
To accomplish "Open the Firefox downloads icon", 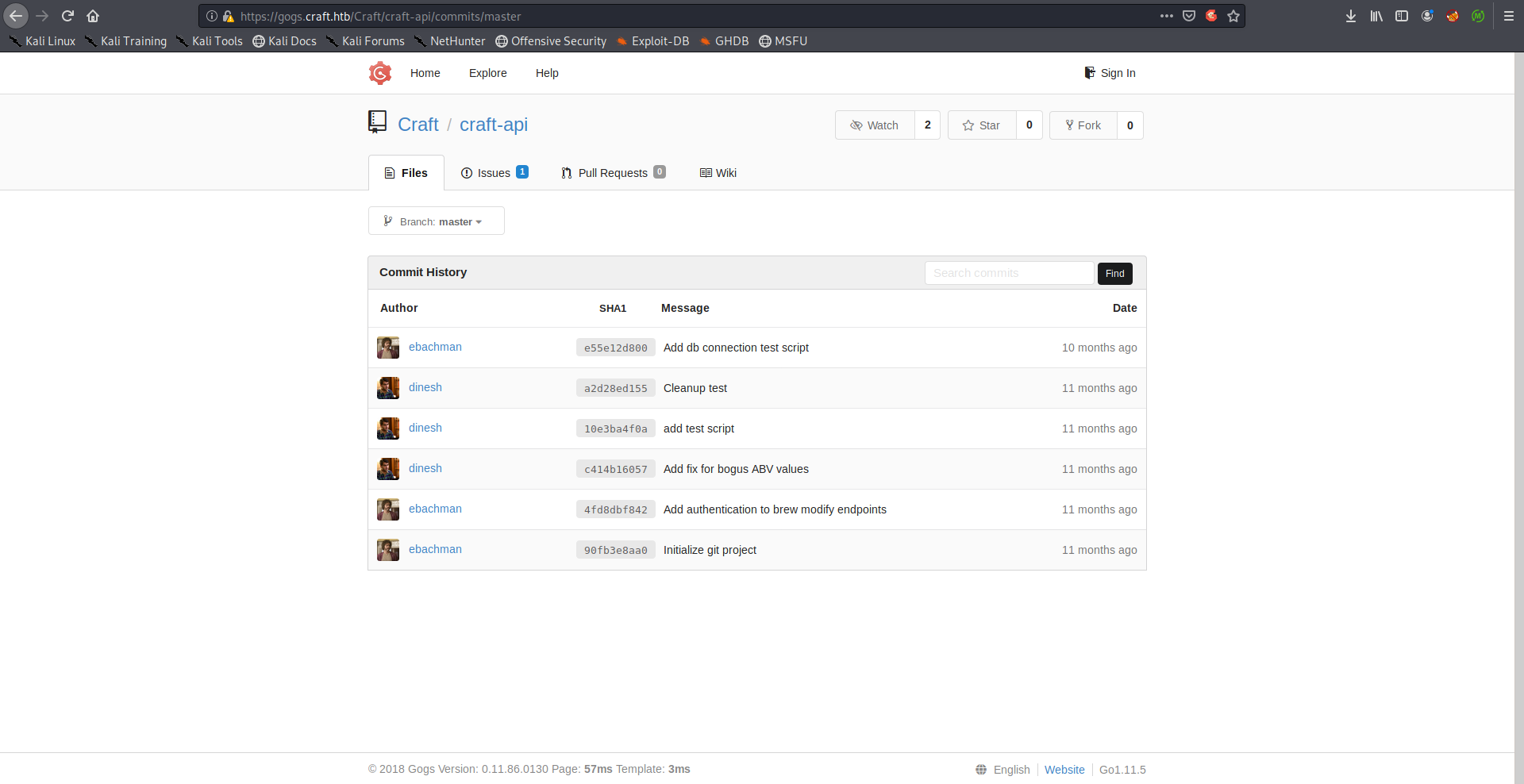I will click(x=1350, y=16).
